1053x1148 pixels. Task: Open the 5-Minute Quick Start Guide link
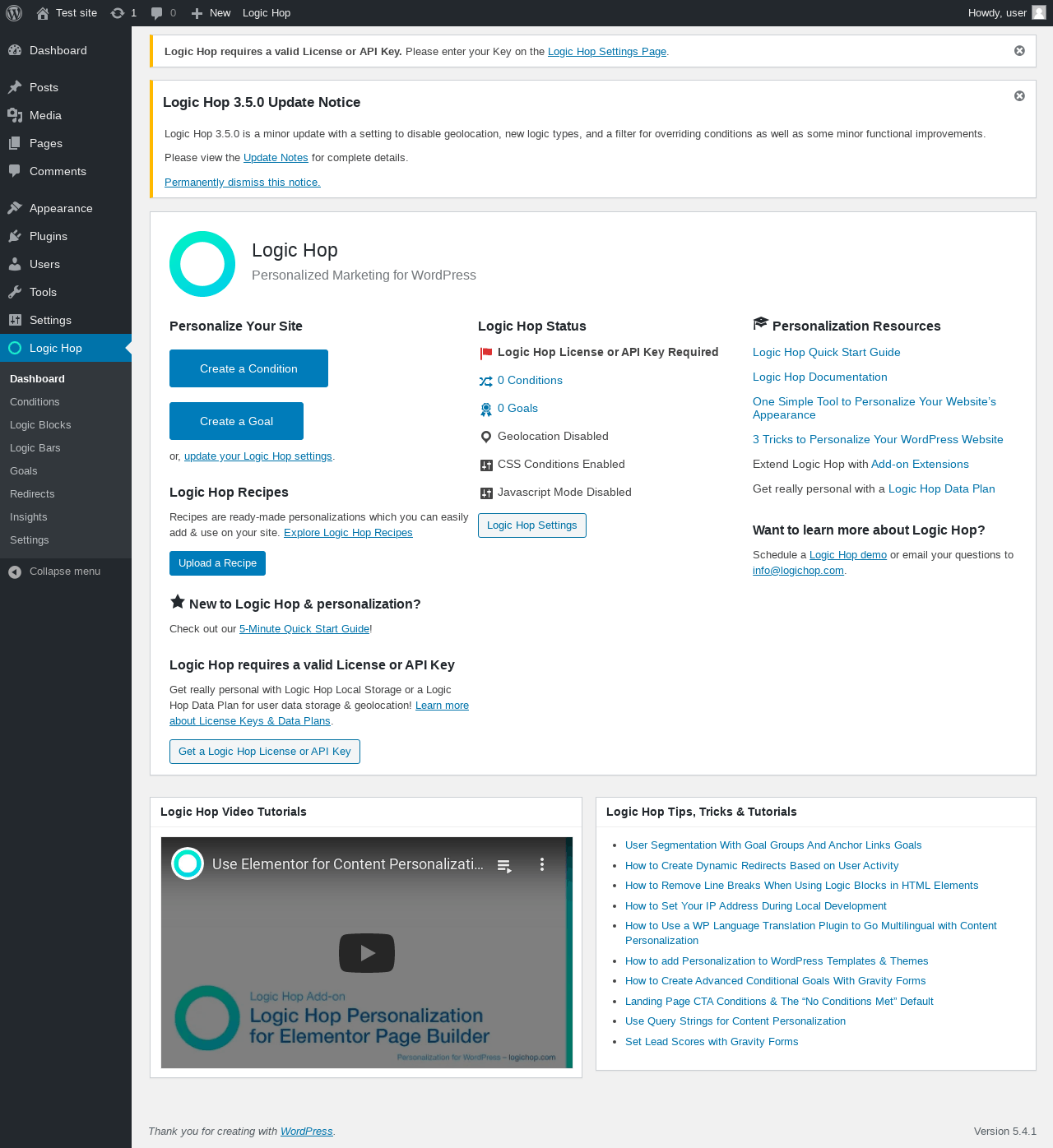tap(304, 629)
